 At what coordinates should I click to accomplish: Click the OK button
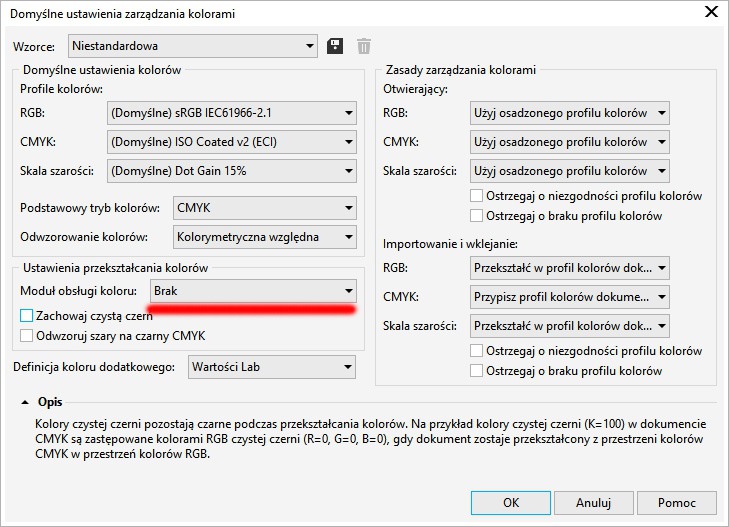(511, 502)
